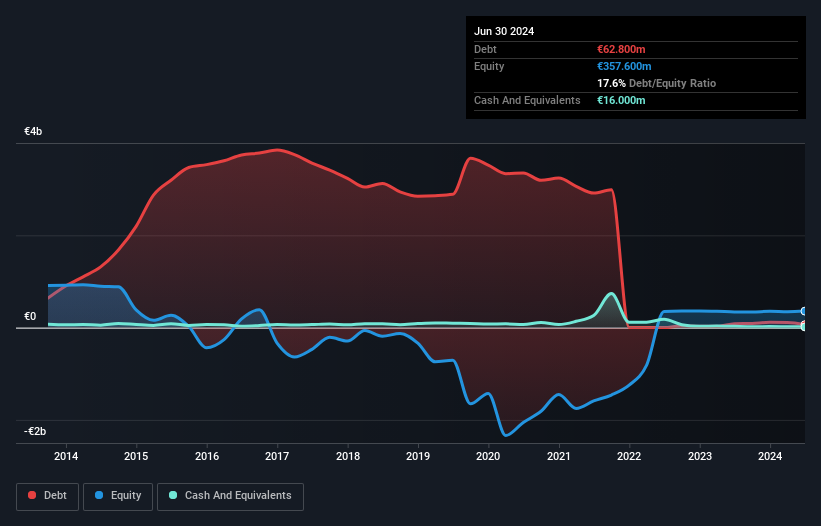Click the teal cash endpoint marker
The image size is (821, 526).
[804, 327]
